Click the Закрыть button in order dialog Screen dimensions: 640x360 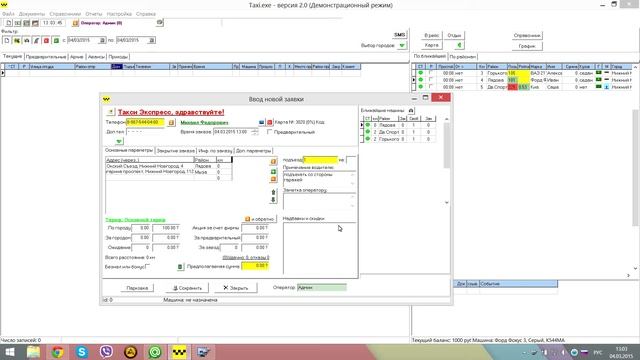point(236,288)
